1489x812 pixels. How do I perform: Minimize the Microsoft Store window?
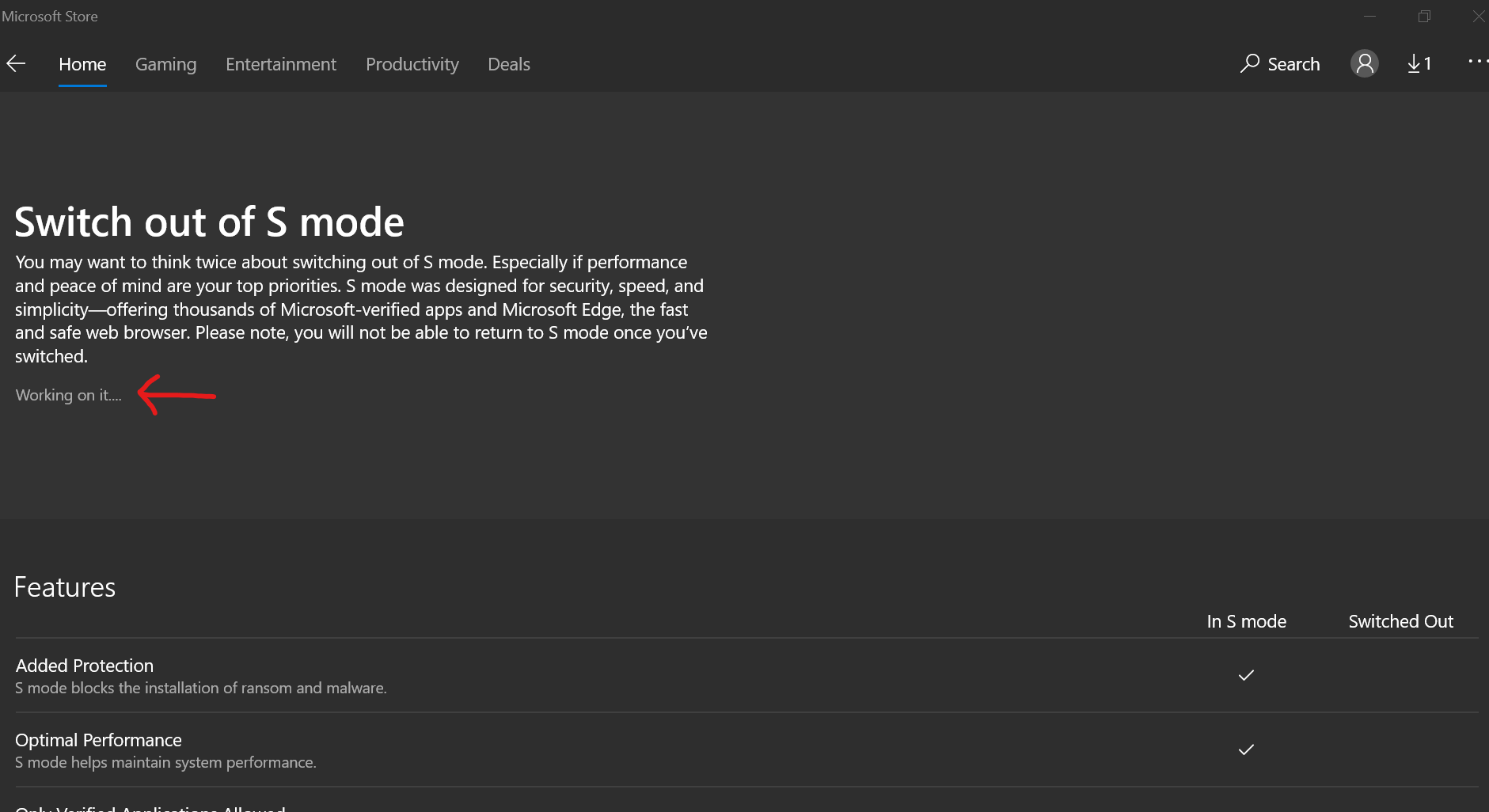(x=1369, y=16)
